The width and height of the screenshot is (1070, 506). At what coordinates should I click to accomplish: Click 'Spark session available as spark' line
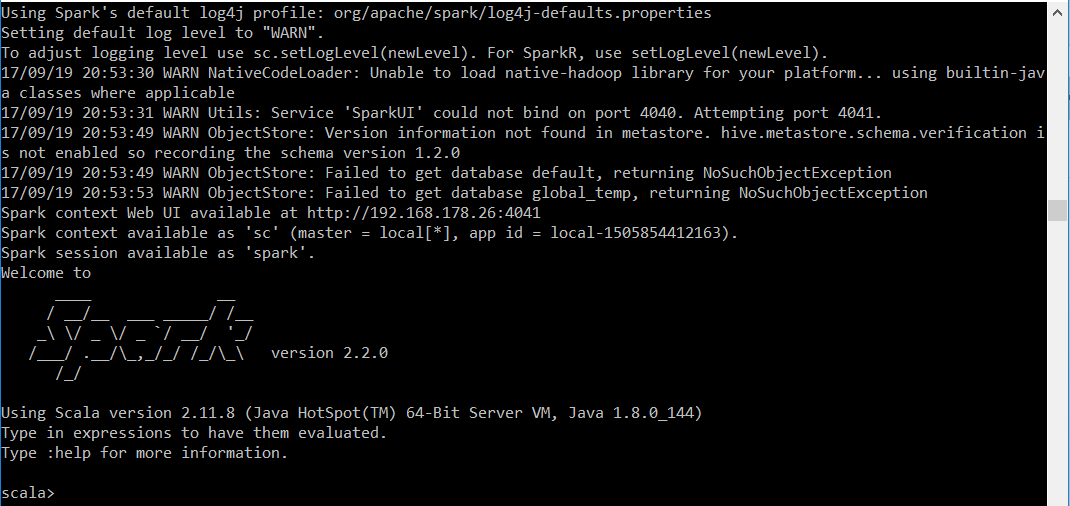pyautogui.click(x=158, y=253)
